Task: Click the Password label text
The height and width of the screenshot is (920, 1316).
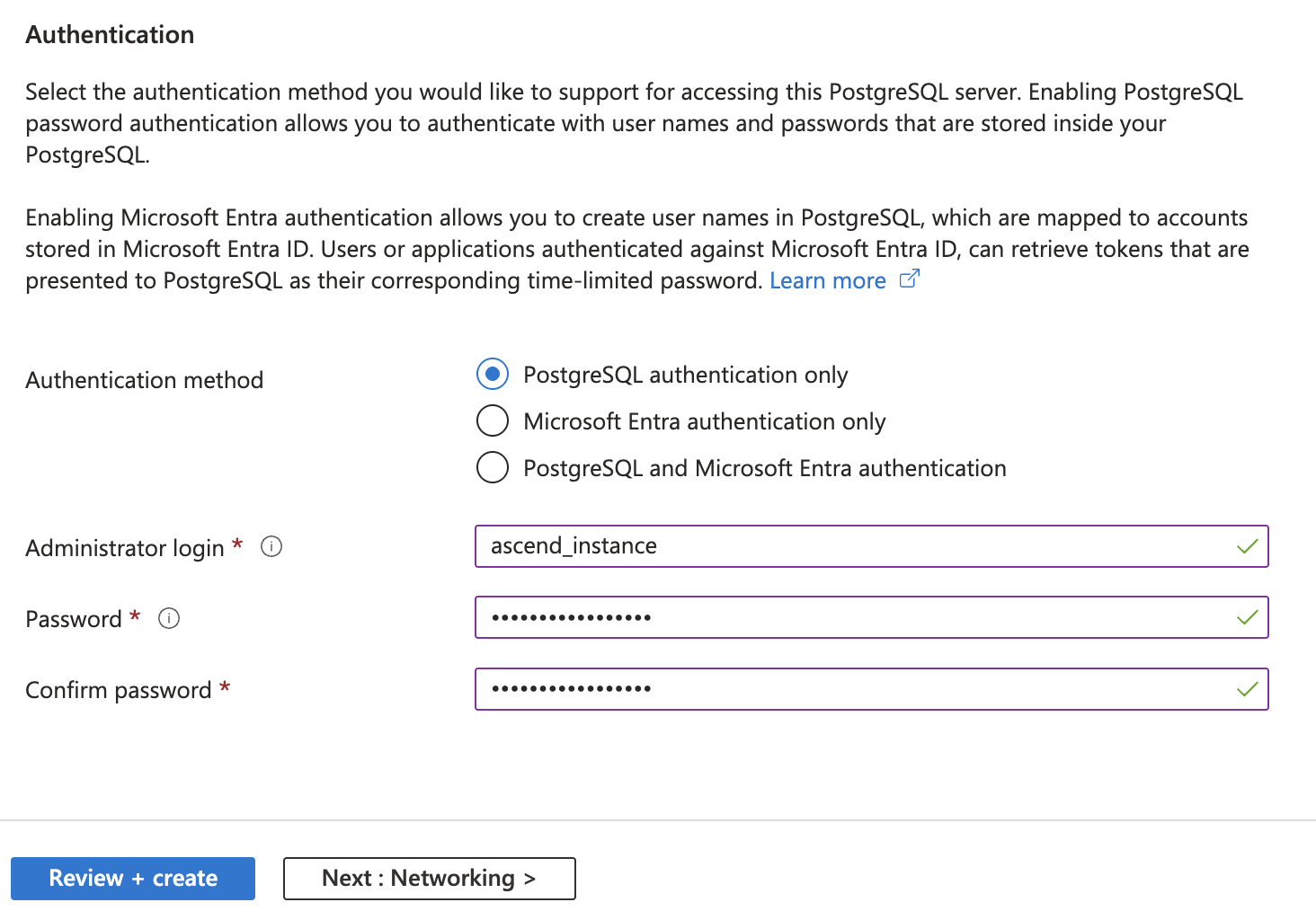Action: click(x=73, y=619)
